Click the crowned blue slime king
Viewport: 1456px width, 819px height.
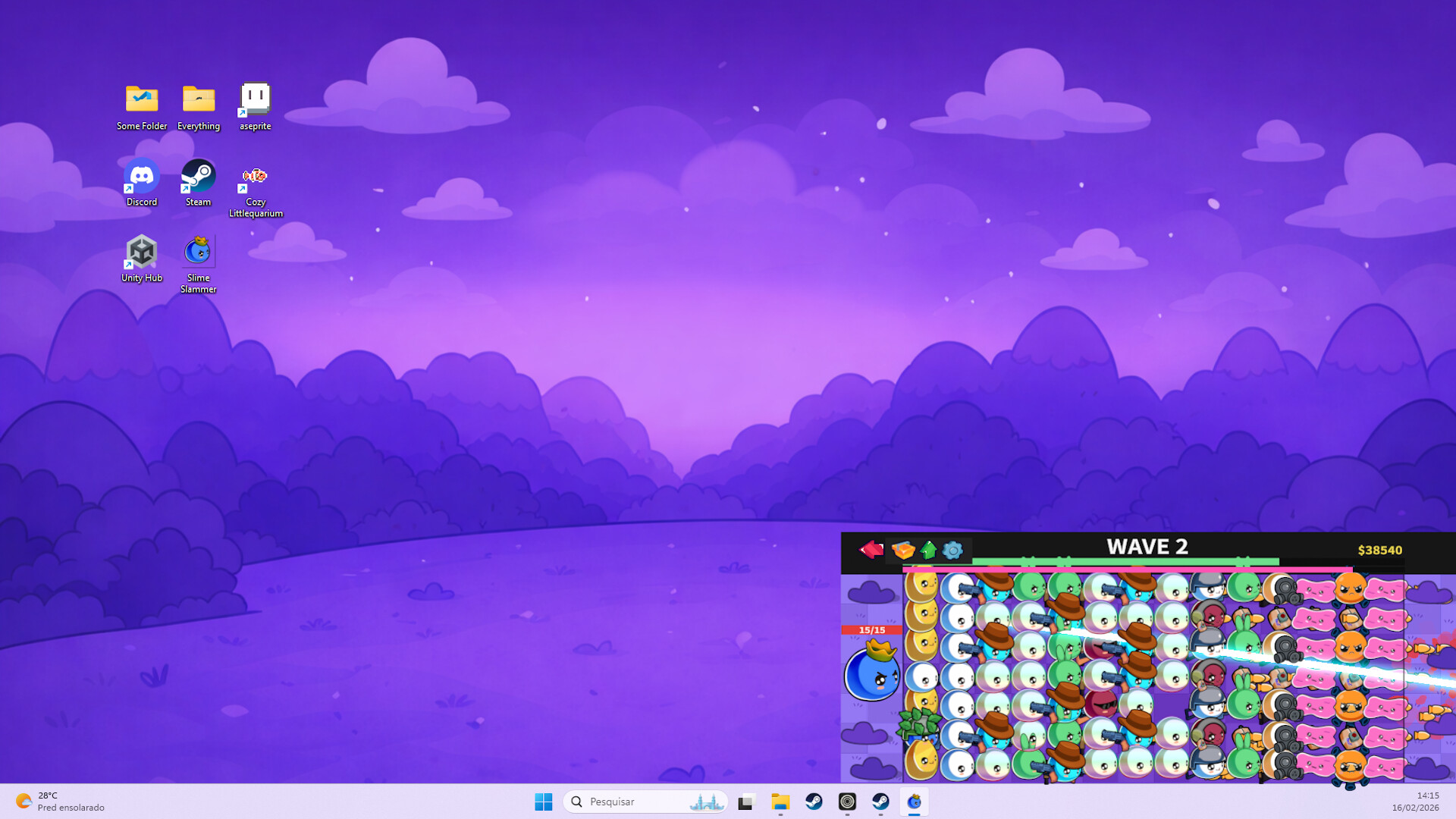(x=871, y=676)
